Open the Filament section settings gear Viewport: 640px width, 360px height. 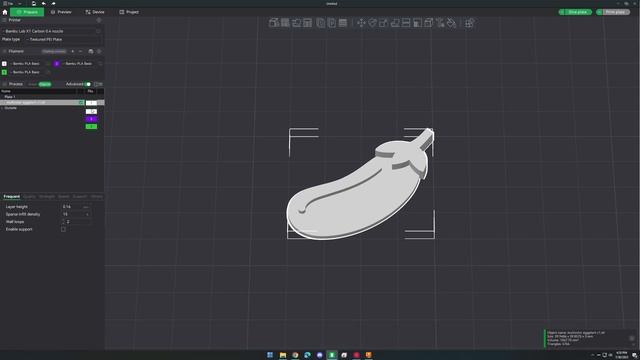tap(99, 51)
